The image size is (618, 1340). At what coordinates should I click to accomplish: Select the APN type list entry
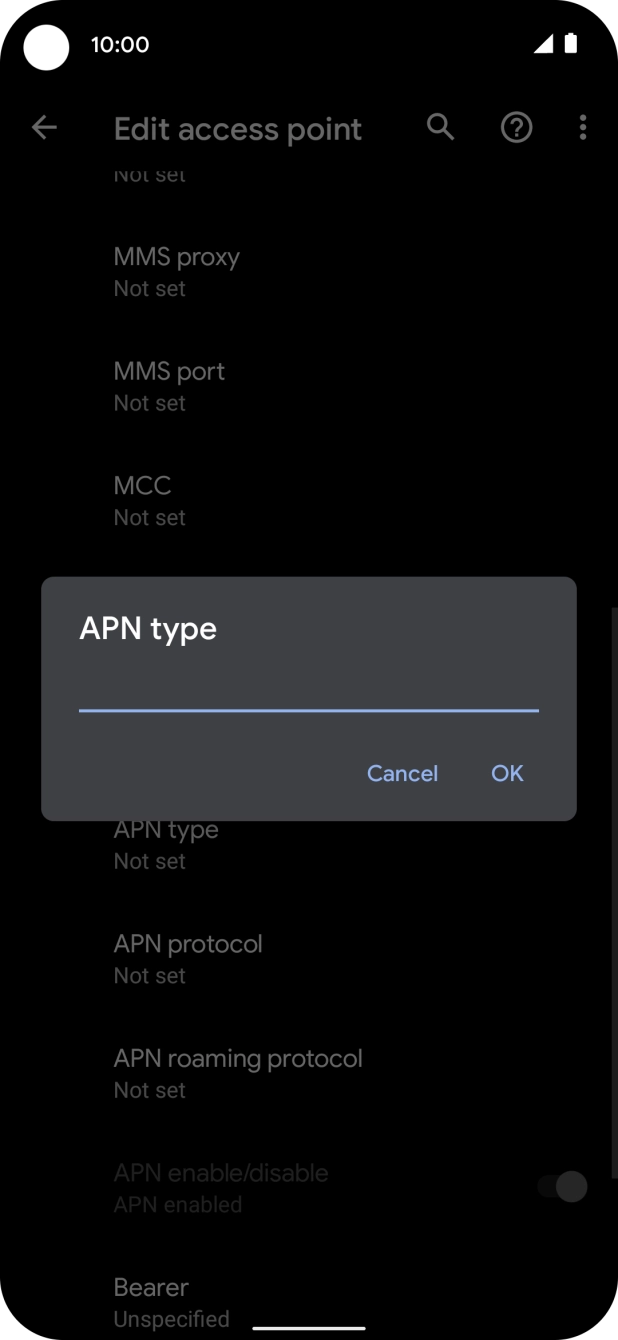[166, 843]
